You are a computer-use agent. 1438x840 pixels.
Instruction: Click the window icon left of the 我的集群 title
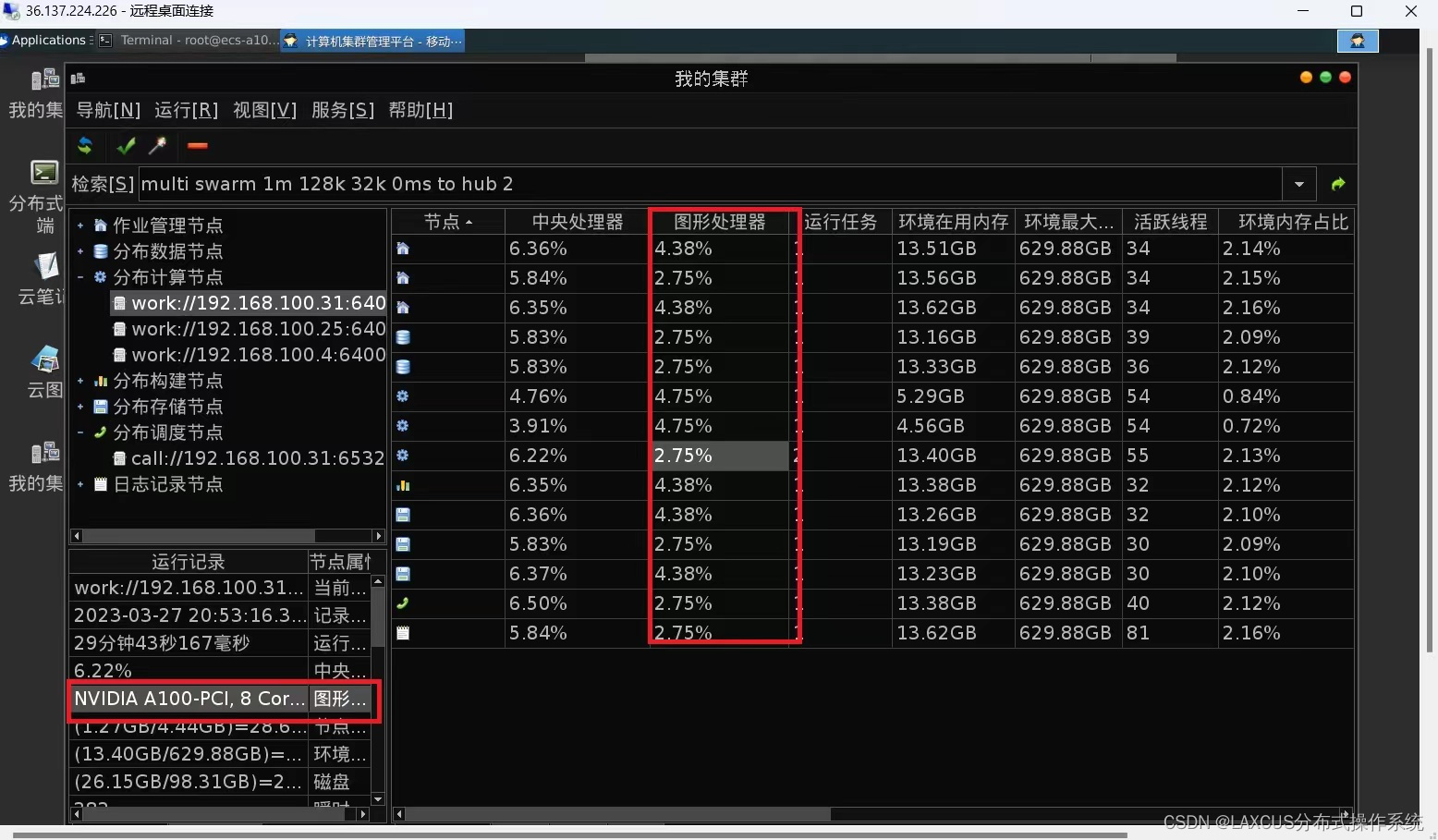[x=78, y=79]
